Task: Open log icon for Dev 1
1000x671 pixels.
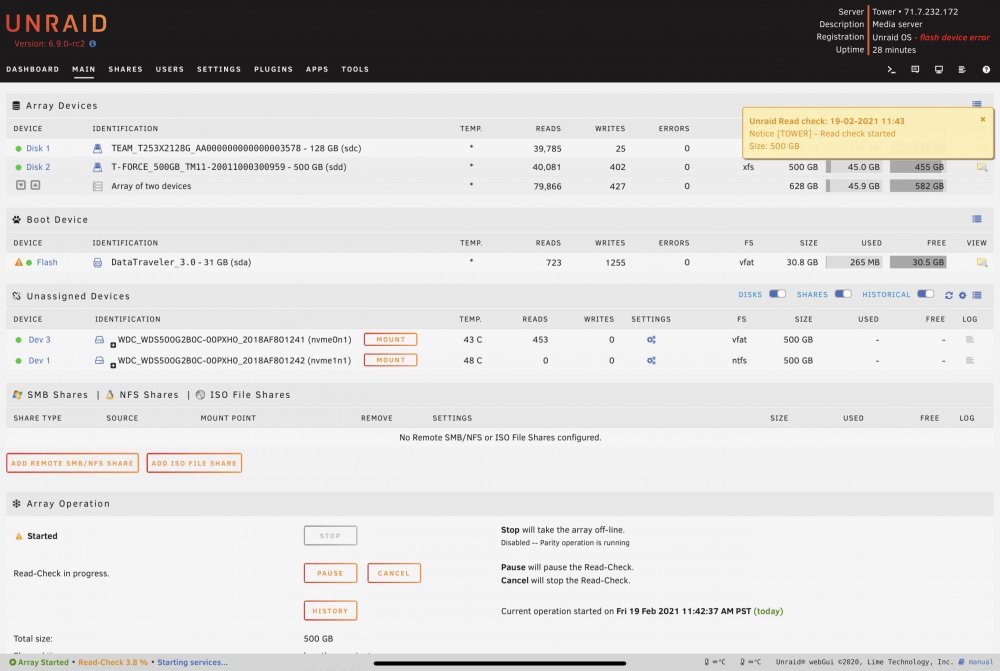Action: (970, 360)
